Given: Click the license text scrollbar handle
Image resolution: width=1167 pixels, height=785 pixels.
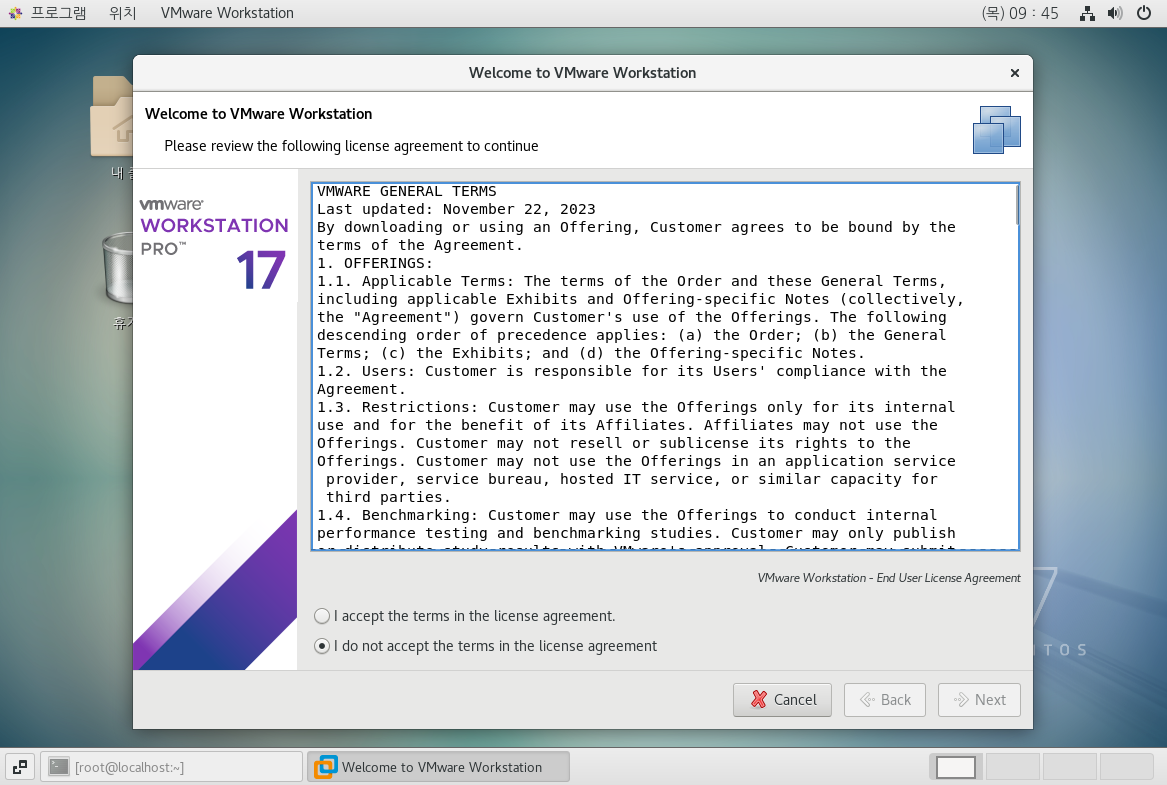Looking at the screenshot, I should tap(1017, 205).
